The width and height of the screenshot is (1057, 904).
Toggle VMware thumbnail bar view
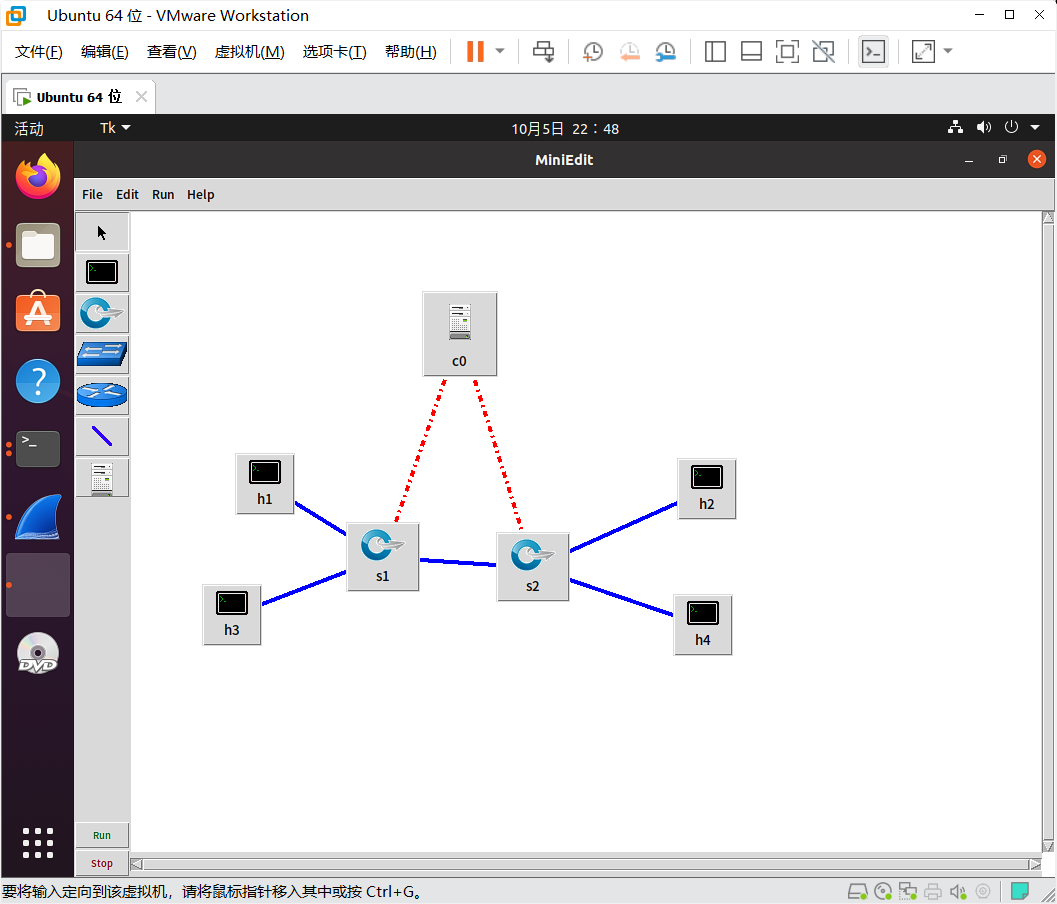point(751,51)
